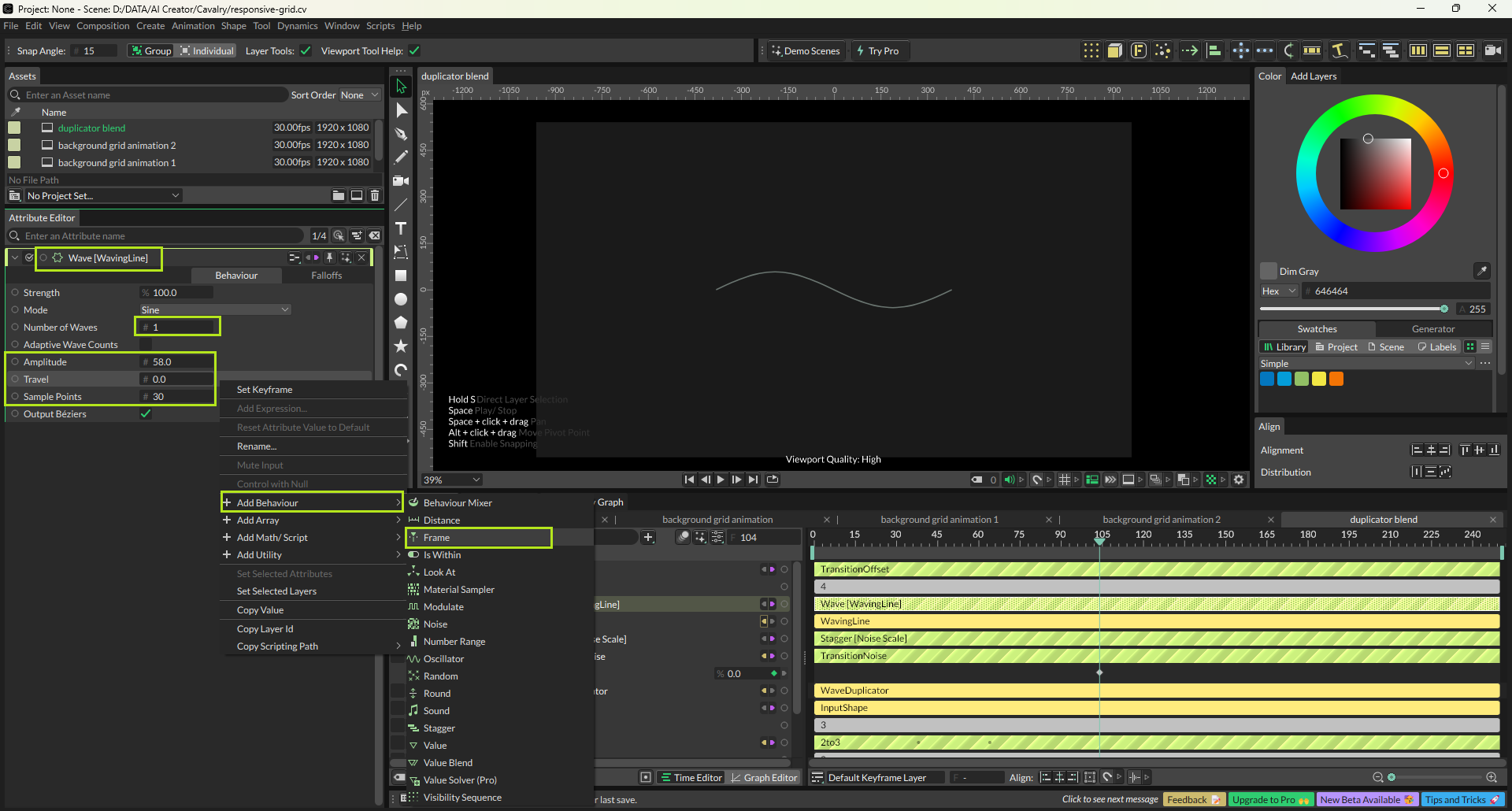Disable the Viewport Tool Help checkbox

pyautogui.click(x=414, y=51)
